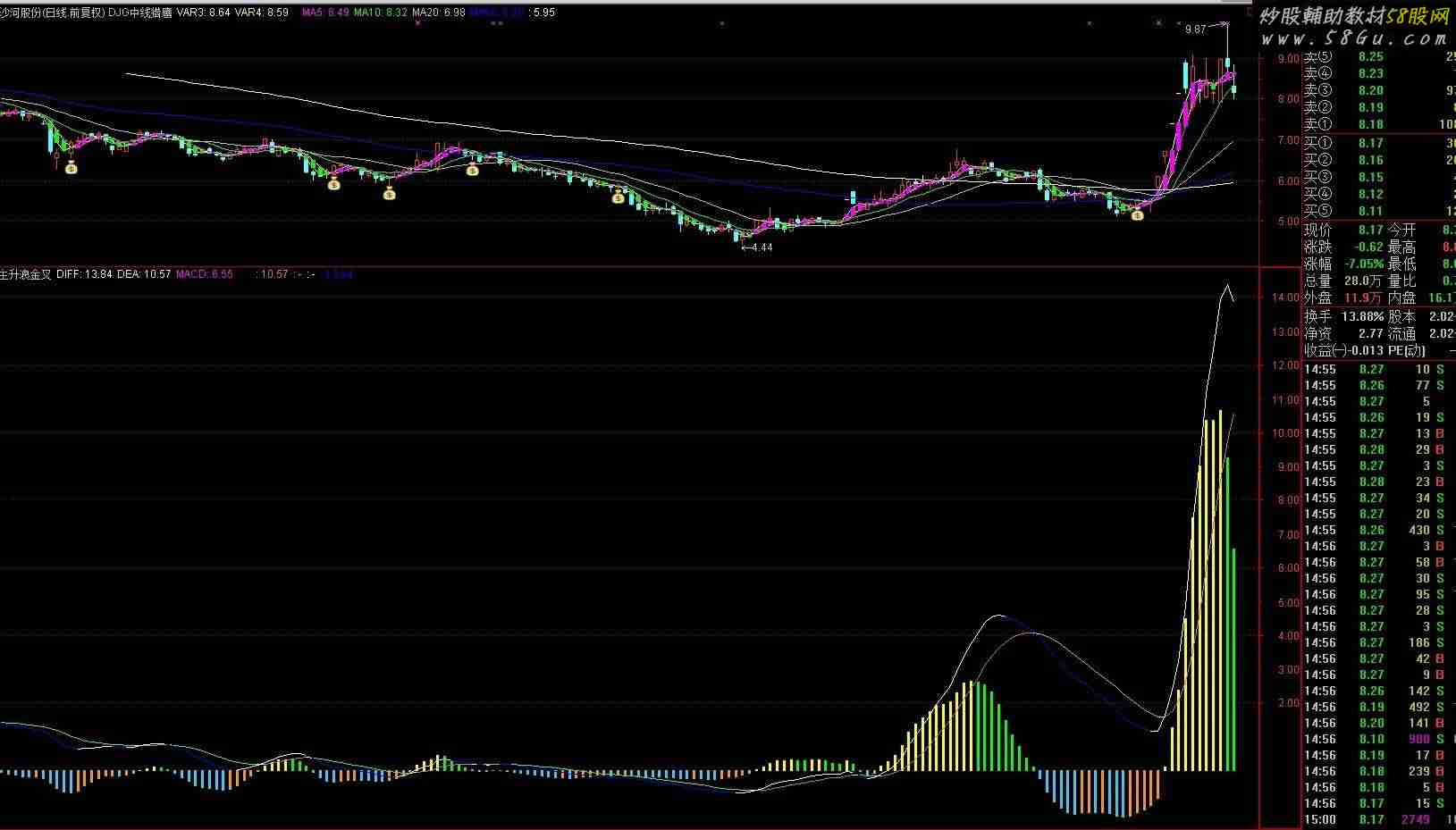1456x830 pixels.
Task: Select the 15:00 closing trade of 2749 lots
Action: [x=1379, y=820]
